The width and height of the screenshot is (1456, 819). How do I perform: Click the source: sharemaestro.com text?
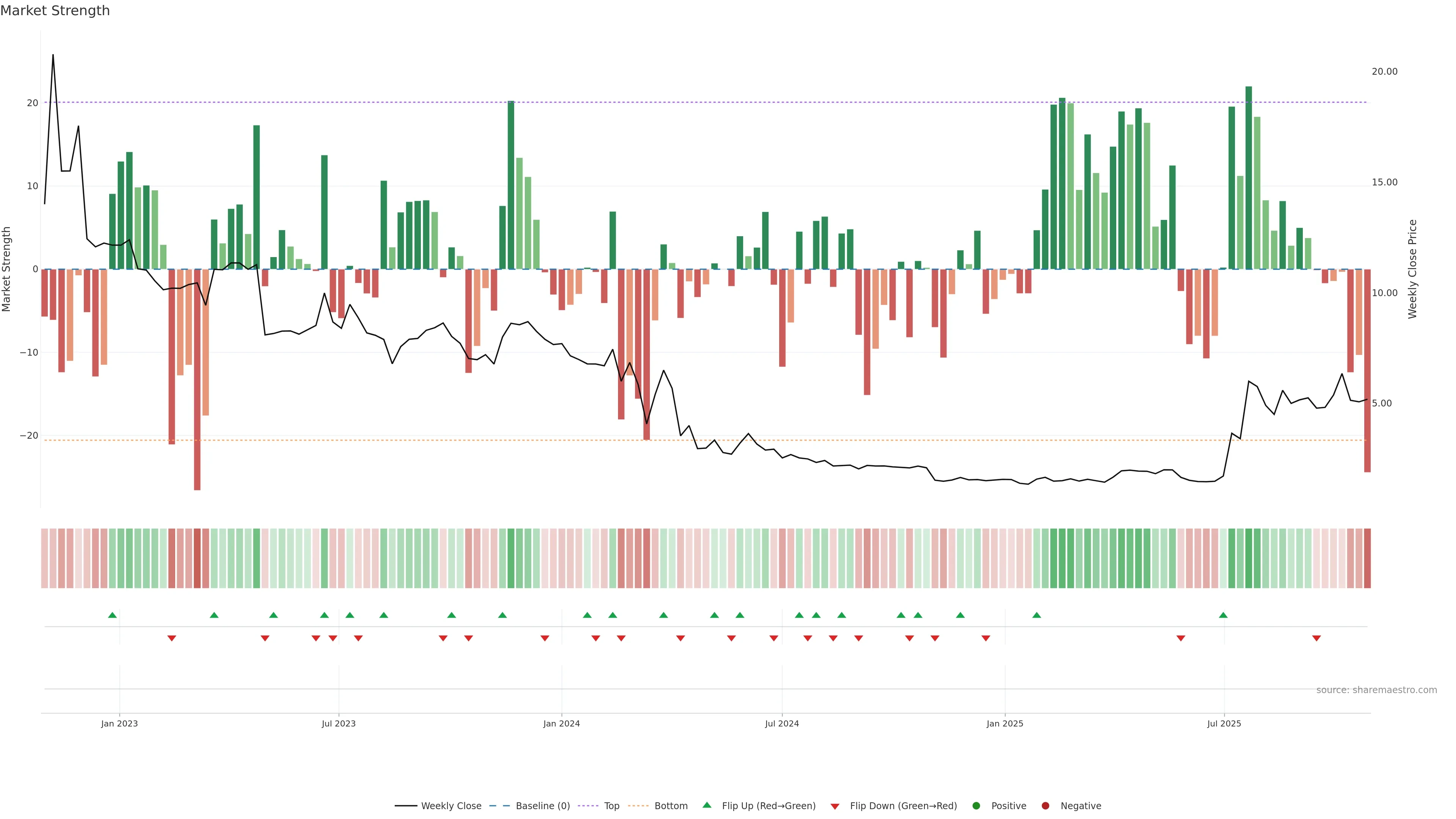pyautogui.click(x=1376, y=690)
